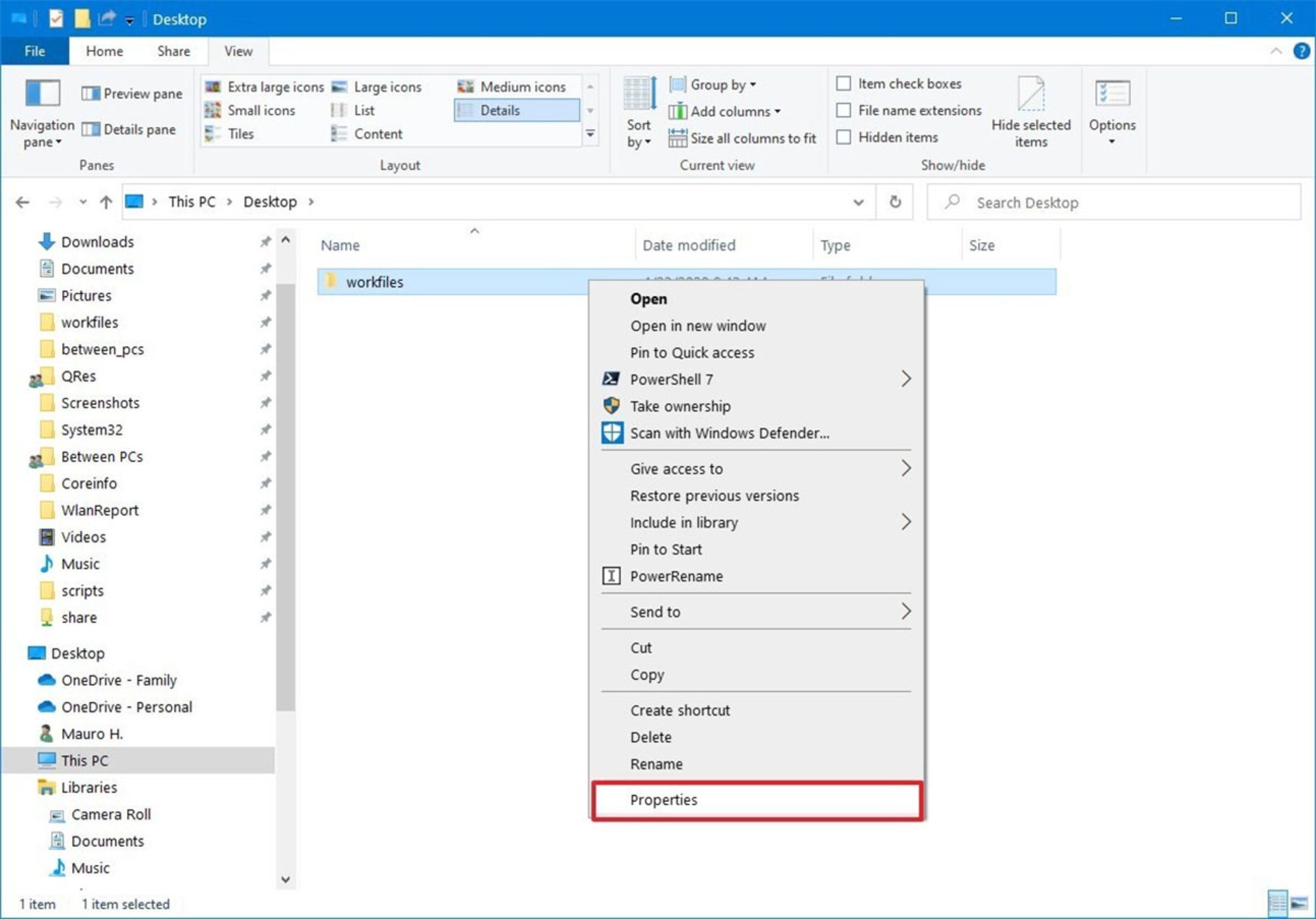Check the Hidden items box
Viewport: 1316px width, 919px height.
point(844,137)
